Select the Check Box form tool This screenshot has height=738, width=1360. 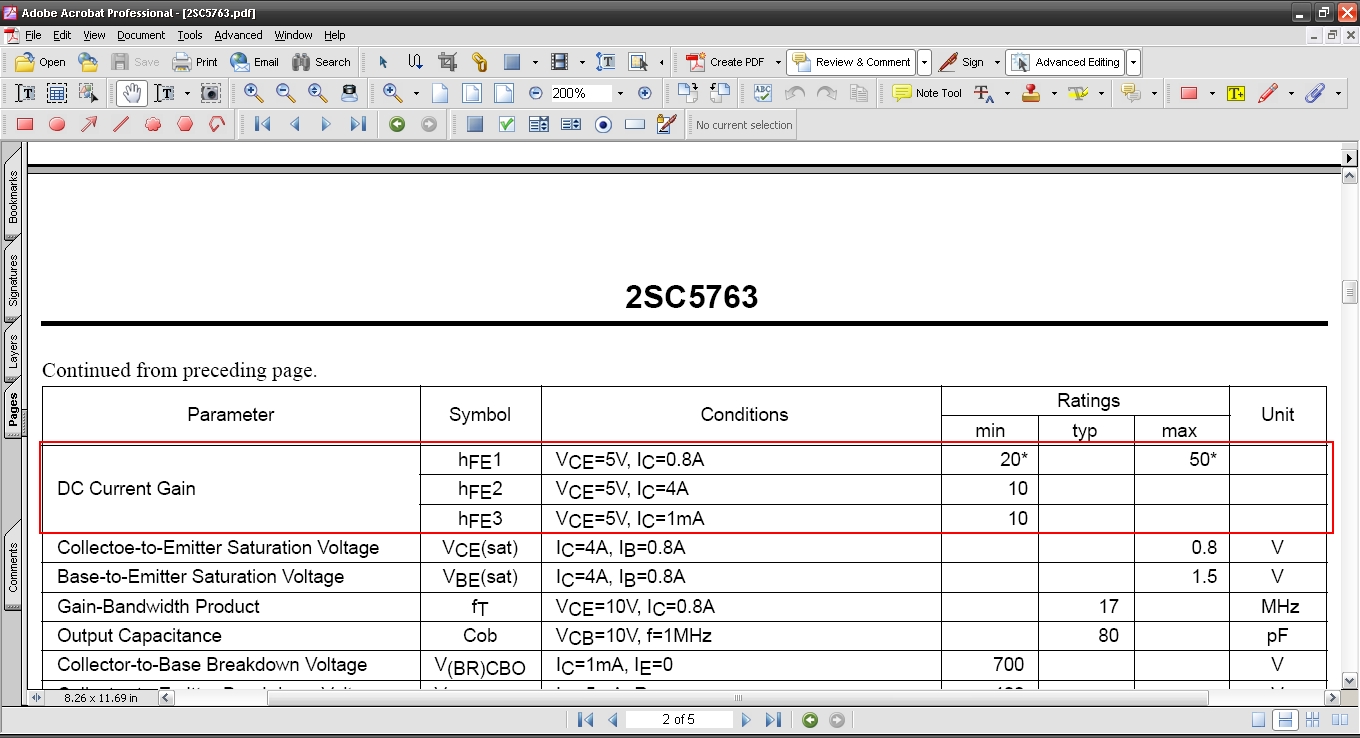click(507, 125)
